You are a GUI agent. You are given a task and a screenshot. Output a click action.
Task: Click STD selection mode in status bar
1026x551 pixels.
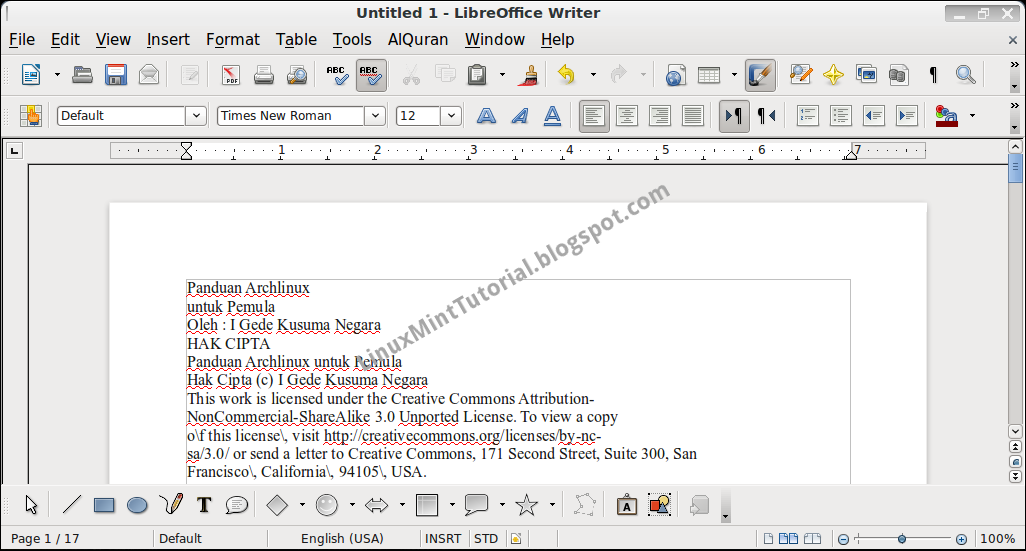(486, 539)
